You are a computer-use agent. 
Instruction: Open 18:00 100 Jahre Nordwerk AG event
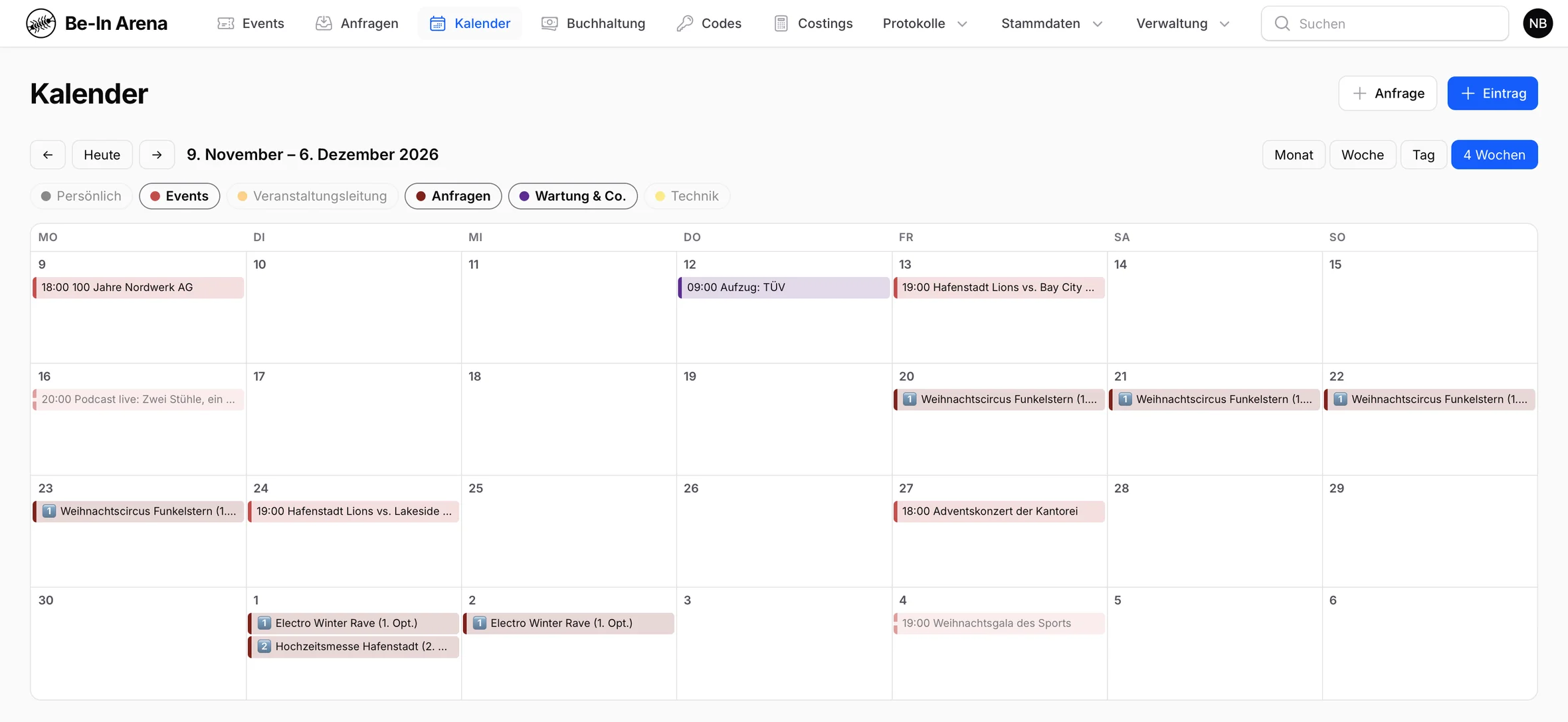(138, 288)
